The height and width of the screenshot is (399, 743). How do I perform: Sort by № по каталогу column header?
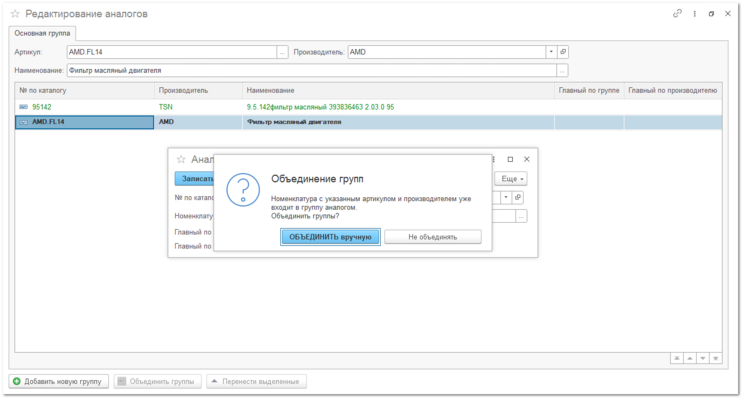(84, 91)
